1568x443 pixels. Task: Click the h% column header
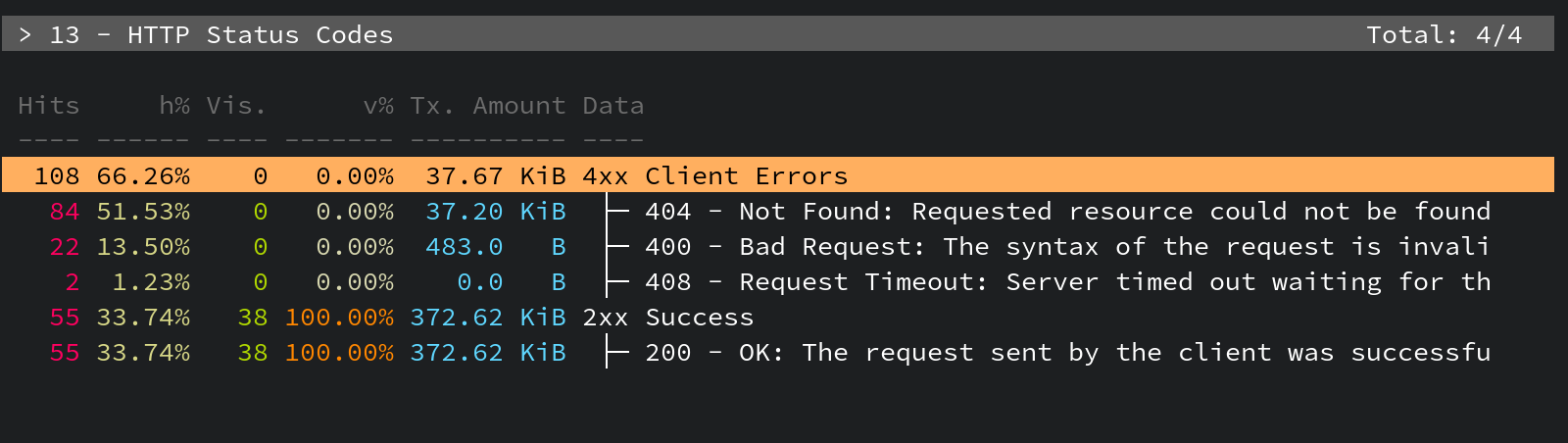tap(174, 106)
